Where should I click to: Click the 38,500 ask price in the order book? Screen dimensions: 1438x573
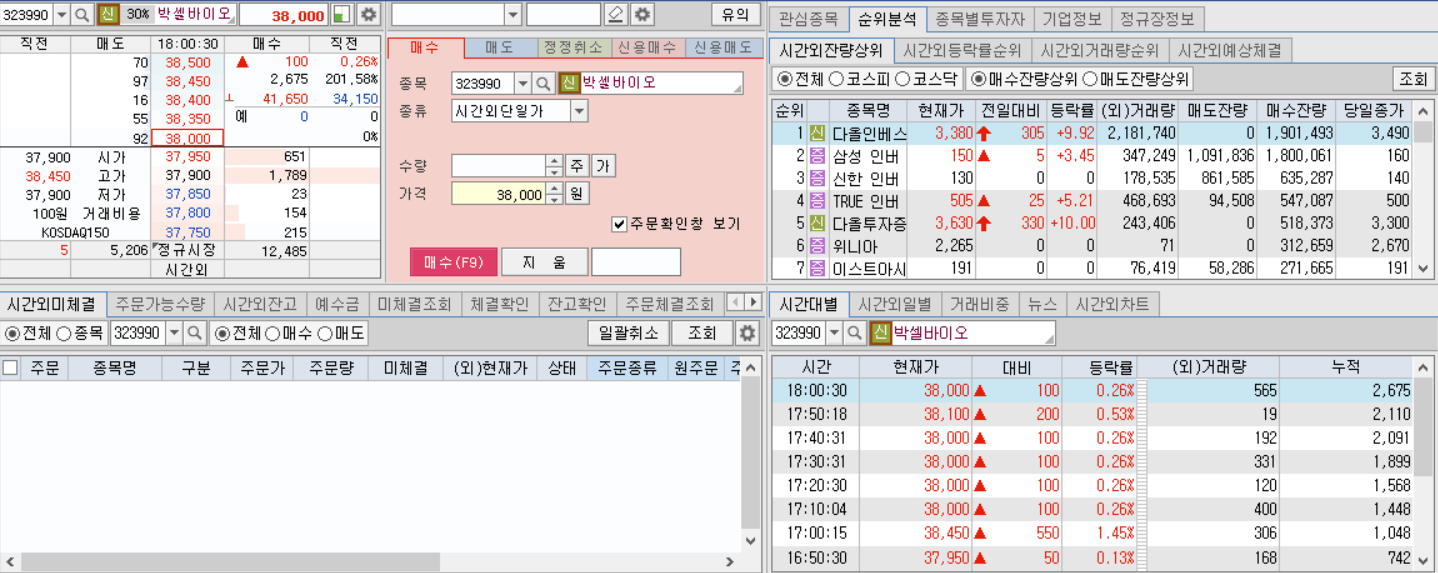tap(188, 62)
